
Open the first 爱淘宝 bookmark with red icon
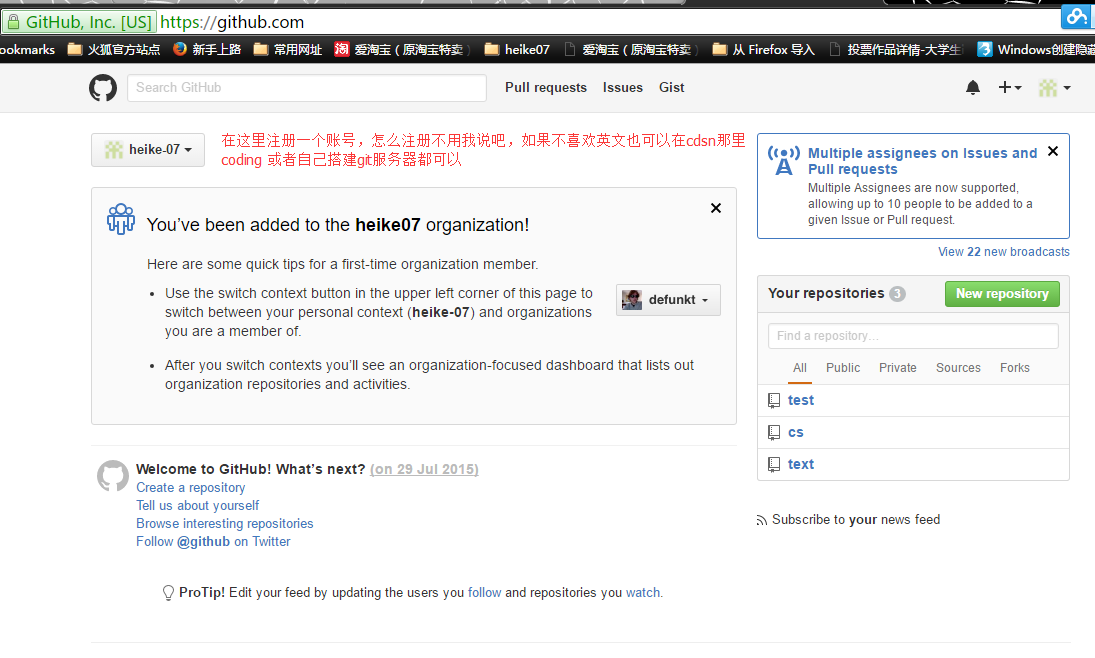click(x=402, y=50)
